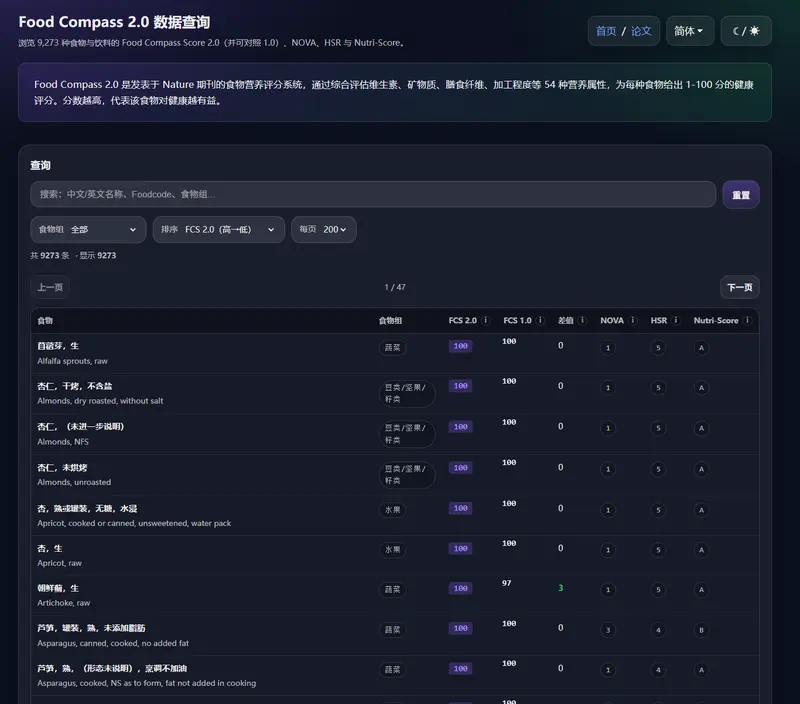Click the info icon beside FCS 1.0
Viewport: 800px width, 704px height.
click(x=541, y=321)
